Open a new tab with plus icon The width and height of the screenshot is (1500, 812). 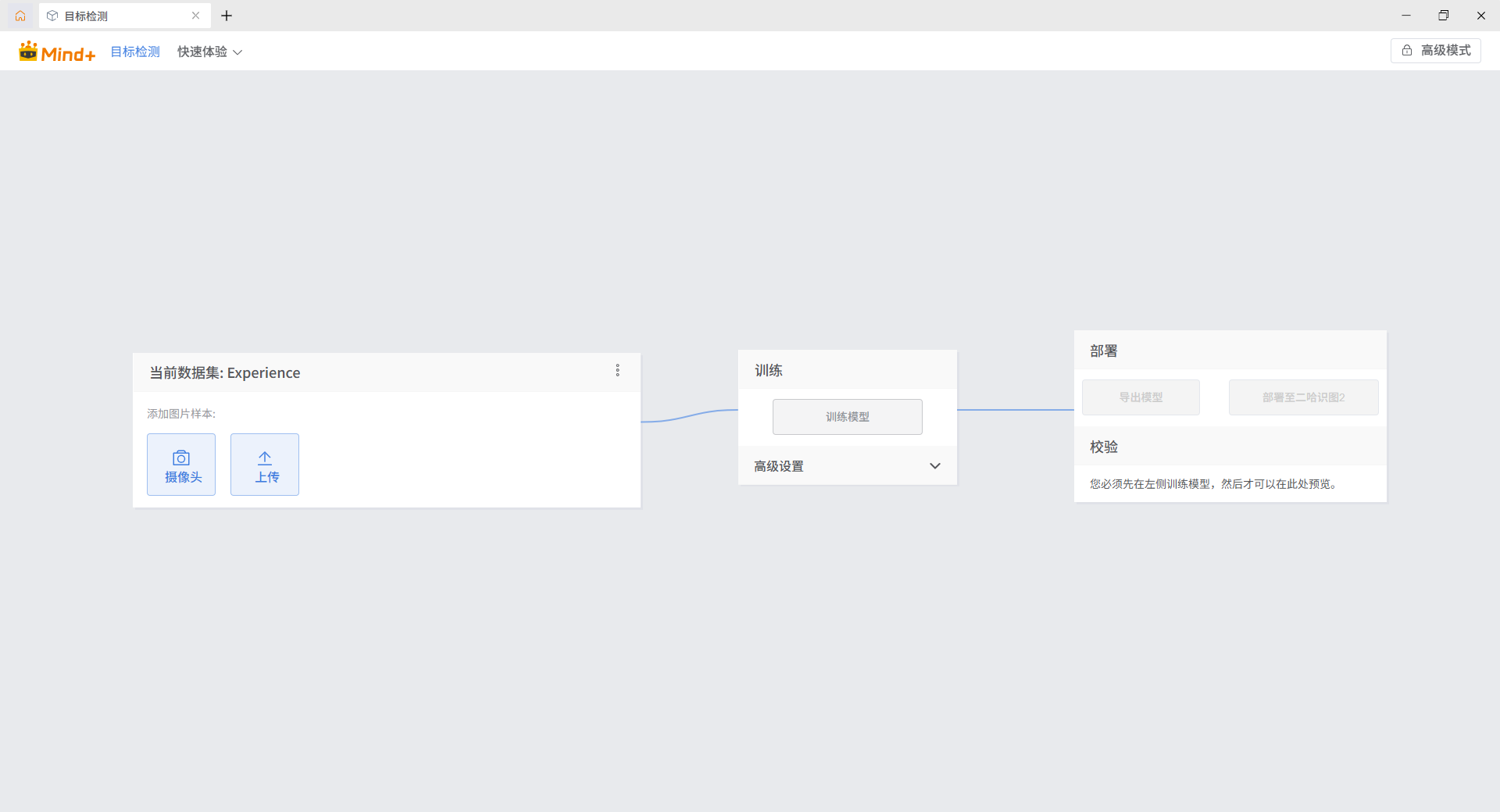(x=227, y=16)
